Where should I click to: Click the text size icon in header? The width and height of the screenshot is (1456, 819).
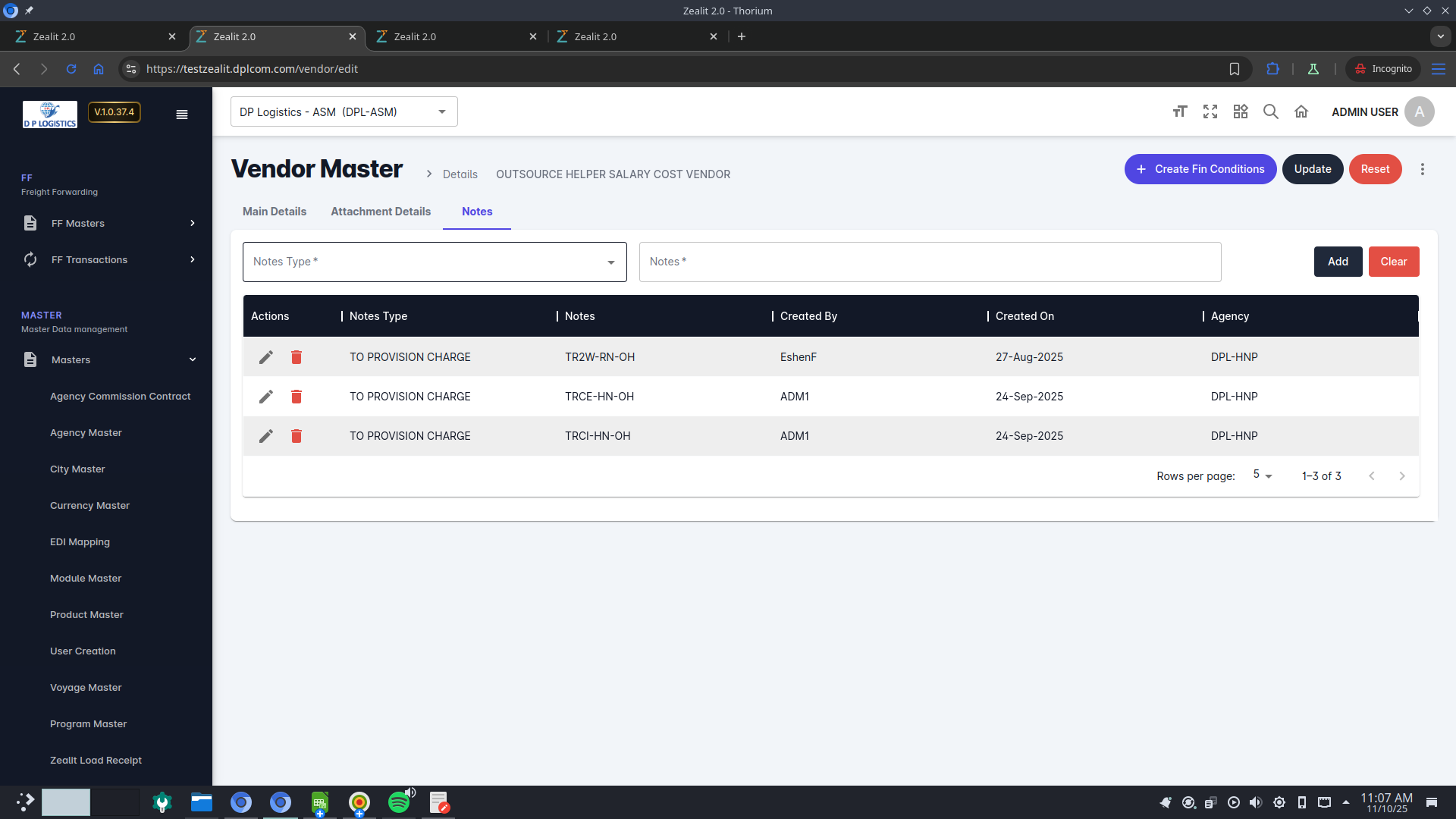(x=1179, y=112)
